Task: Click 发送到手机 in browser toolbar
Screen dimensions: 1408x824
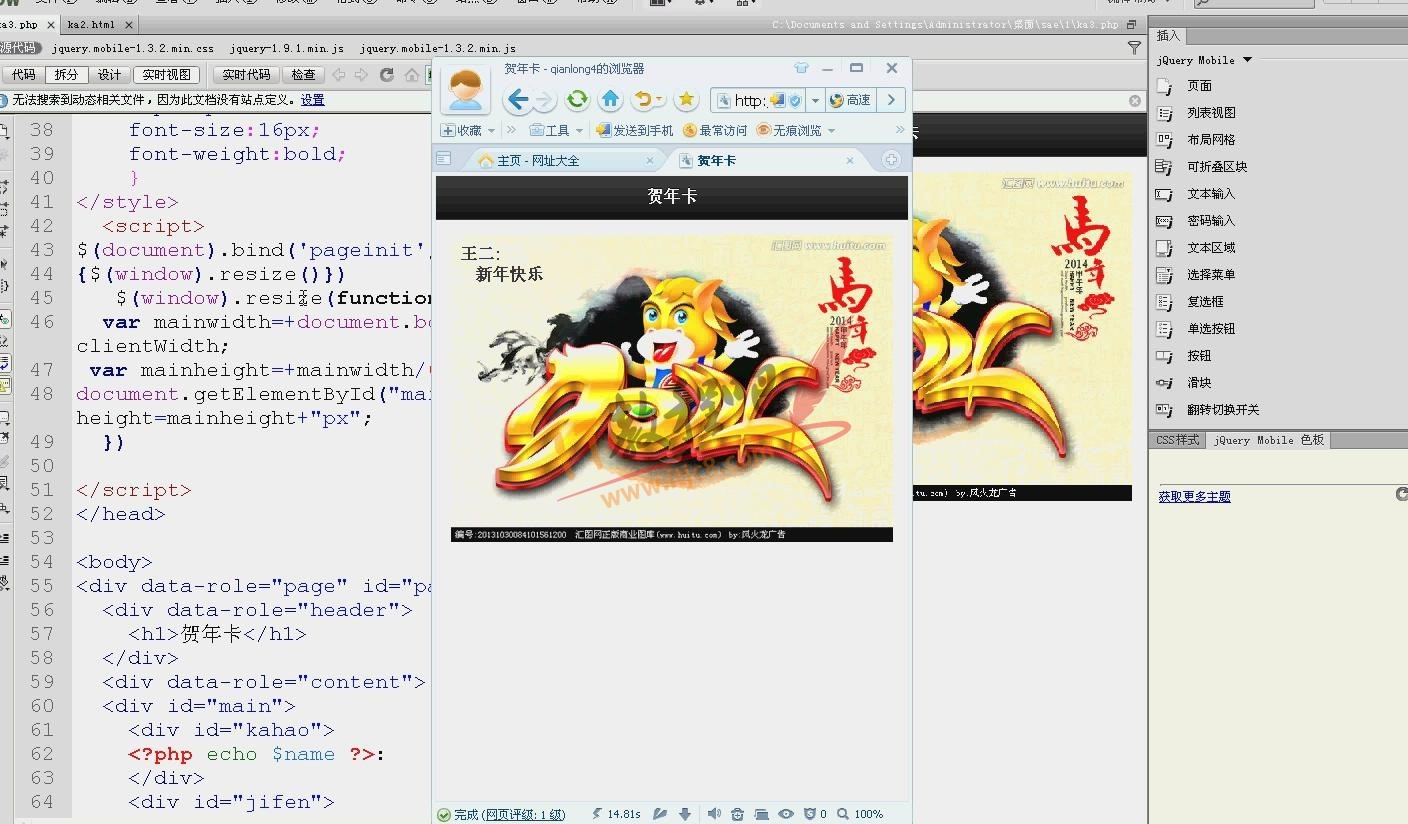Action: [x=634, y=131]
